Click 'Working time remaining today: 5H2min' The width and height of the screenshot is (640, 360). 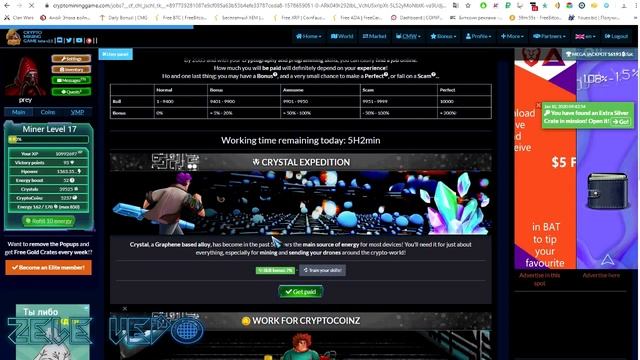point(301,140)
